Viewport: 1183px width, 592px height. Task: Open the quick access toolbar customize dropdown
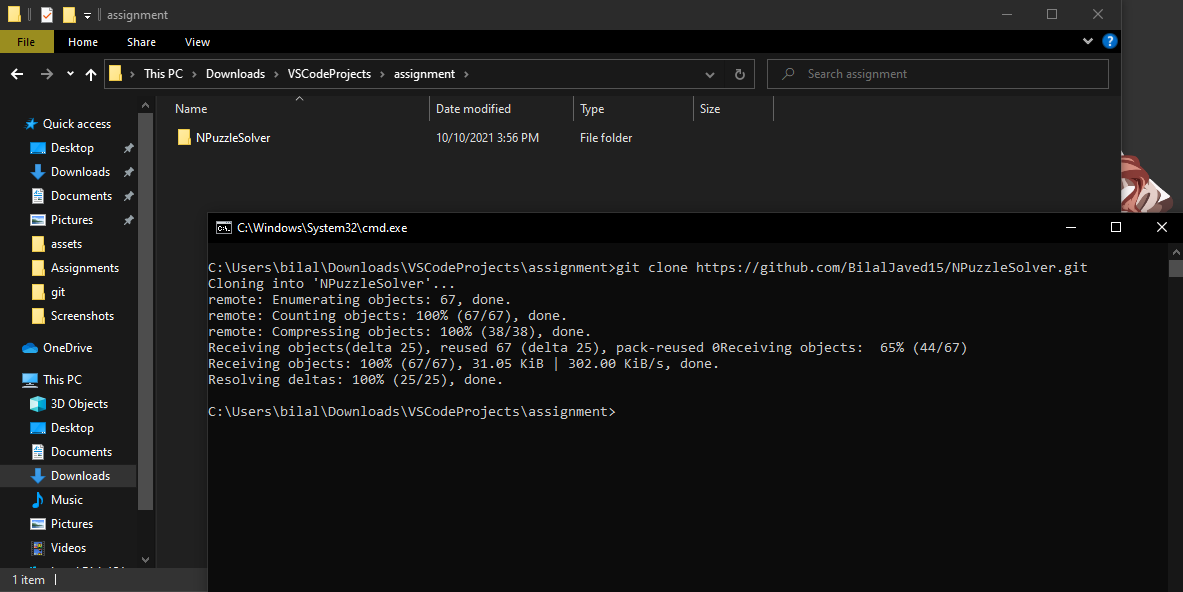(x=87, y=14)
